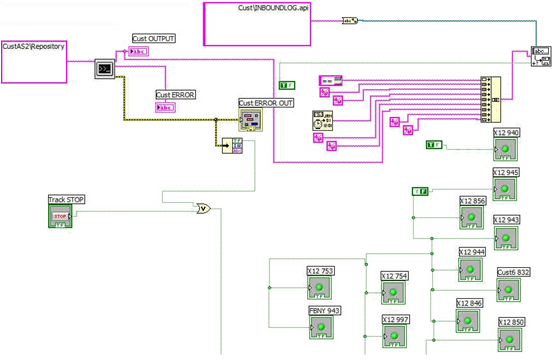Select the Concatenate Strings node
Image resolution: width=560 pixels, height=360 pixels.
click(490, 100)
